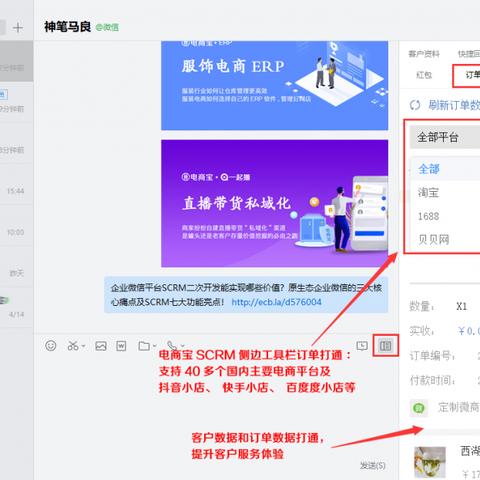Click the 神笔马良 contact name
Image resolution: width=480 pixels, height=480 pixels.
coord(67,27)
